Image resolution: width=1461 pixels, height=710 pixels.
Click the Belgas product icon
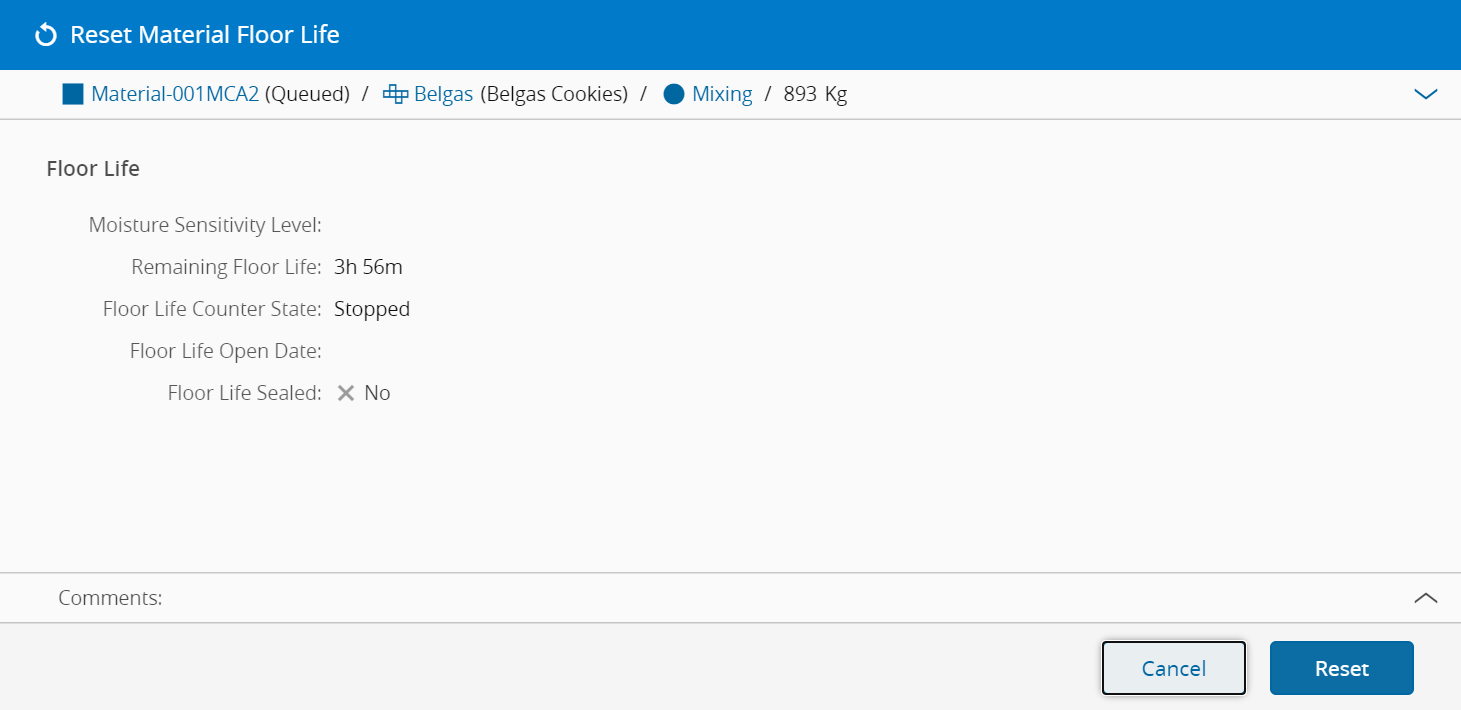396,95
